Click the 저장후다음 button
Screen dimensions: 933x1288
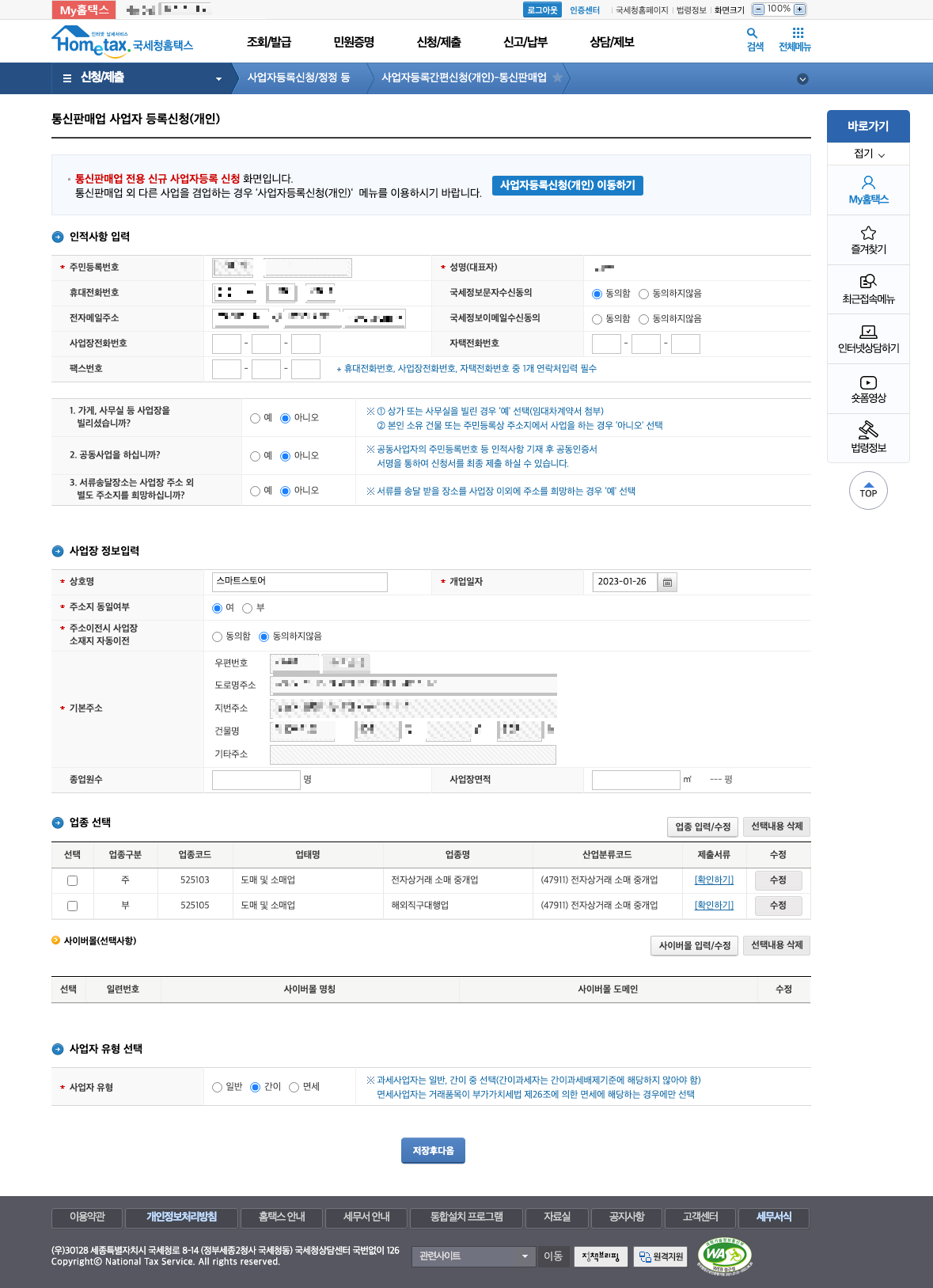coord(433,1151)
